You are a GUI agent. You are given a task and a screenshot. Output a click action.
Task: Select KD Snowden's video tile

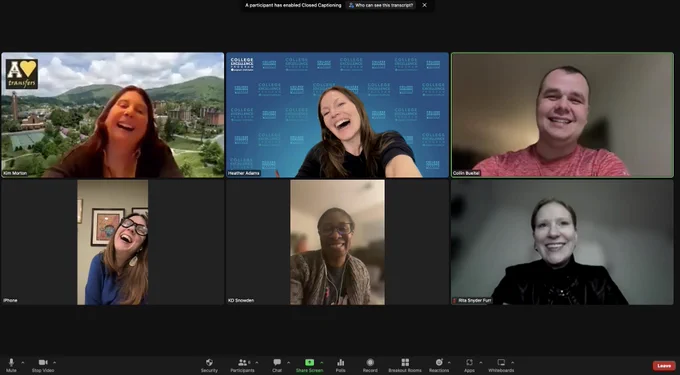[x=337, y=242]
